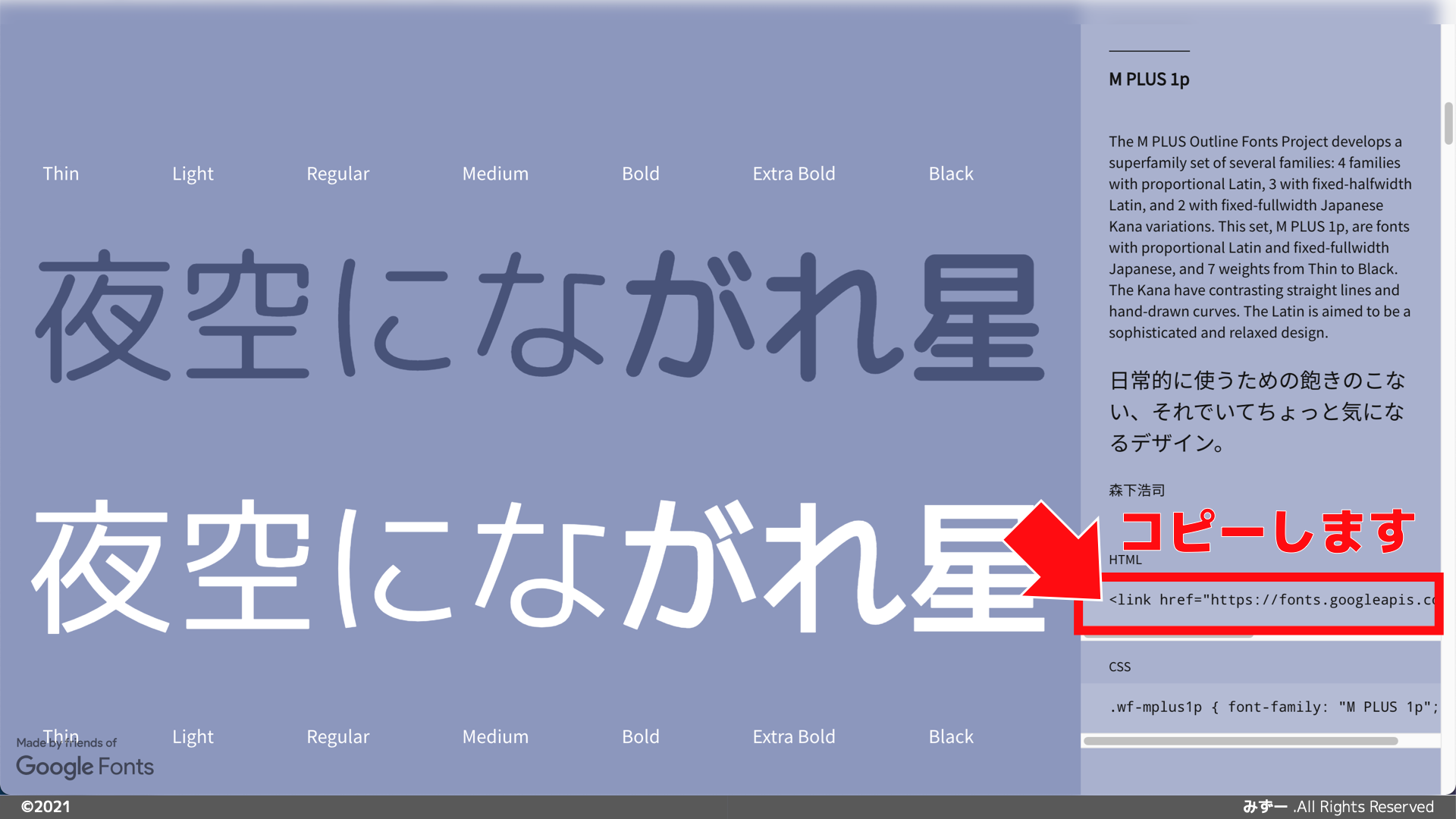Choose Light weight in bottom row
Viewport: 1456px width, 819px height.
(x=193, y=736)
